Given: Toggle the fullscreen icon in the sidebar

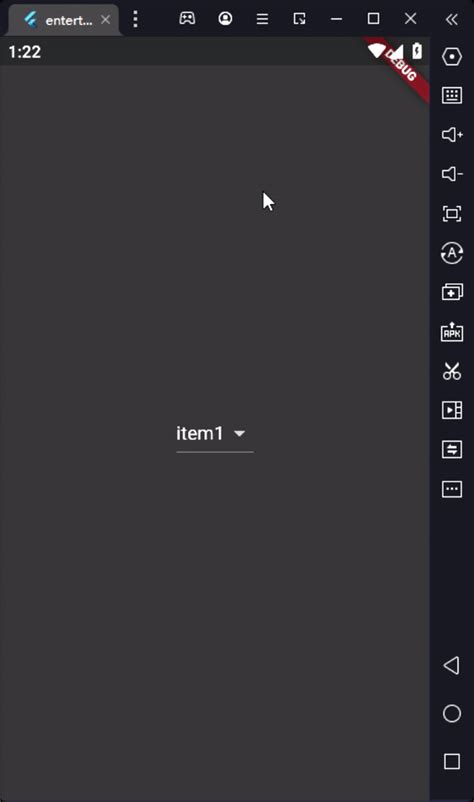Looking at the screenshot, I should [x=452, y=213].
